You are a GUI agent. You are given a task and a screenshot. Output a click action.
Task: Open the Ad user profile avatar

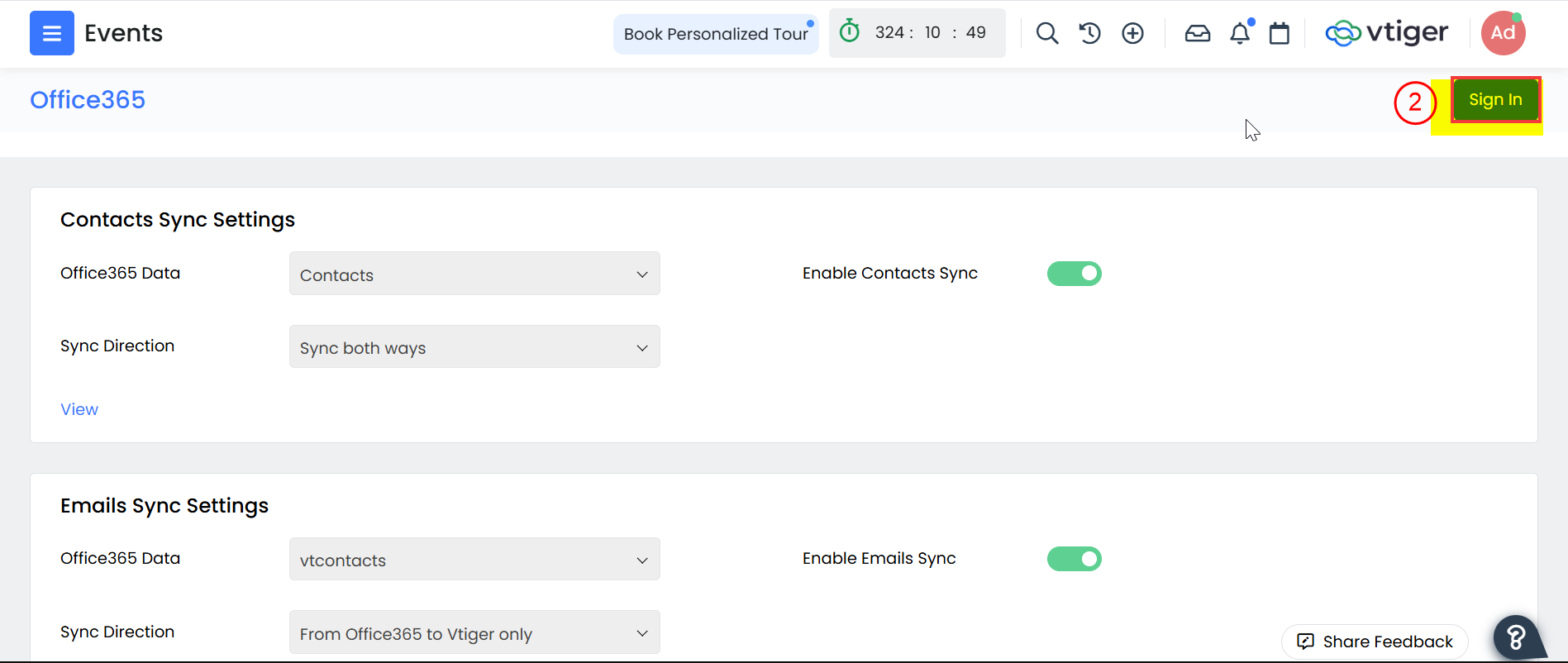coord(1503,33)
